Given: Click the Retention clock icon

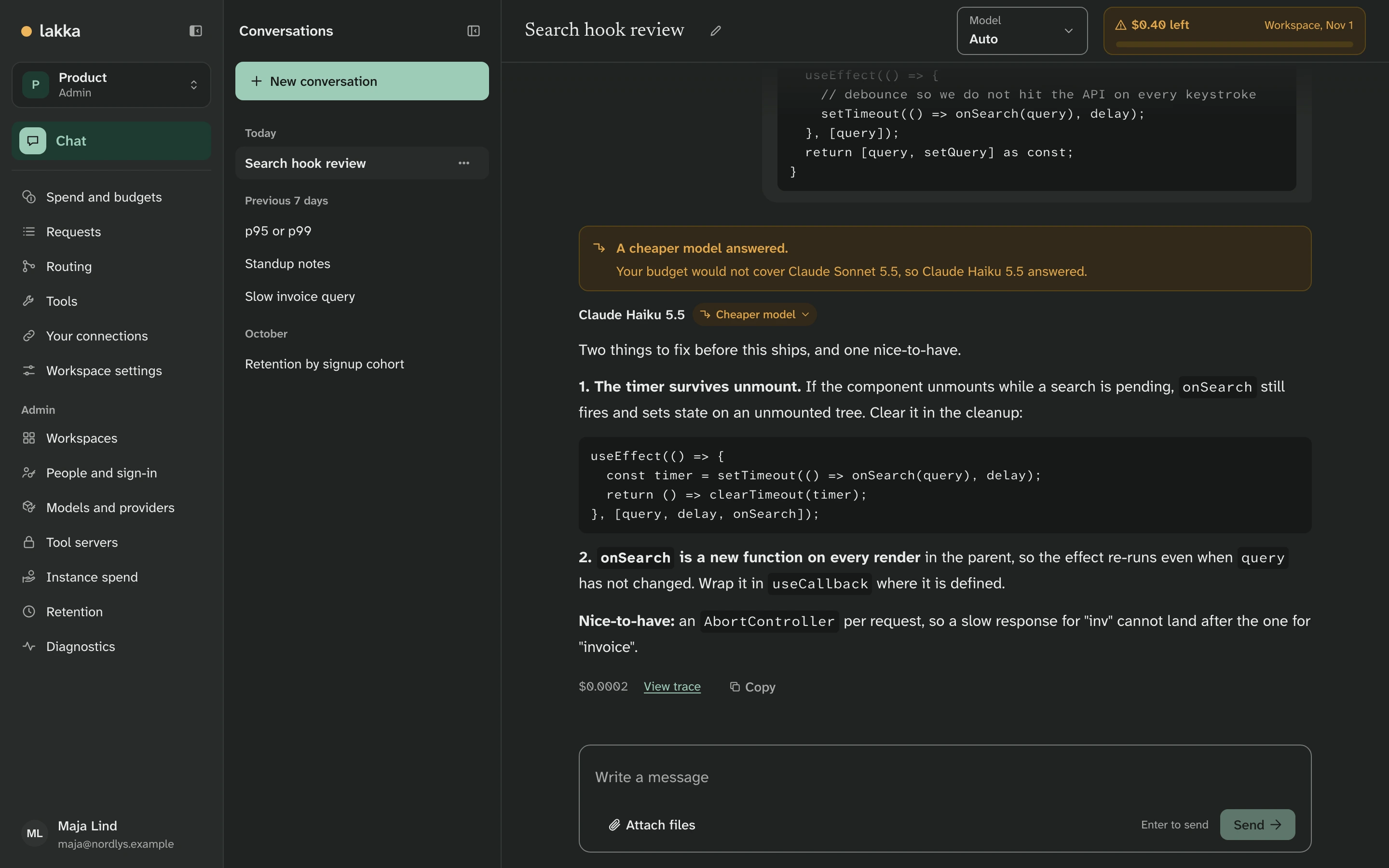Looking at the screenshot, I should click(29, 612).
